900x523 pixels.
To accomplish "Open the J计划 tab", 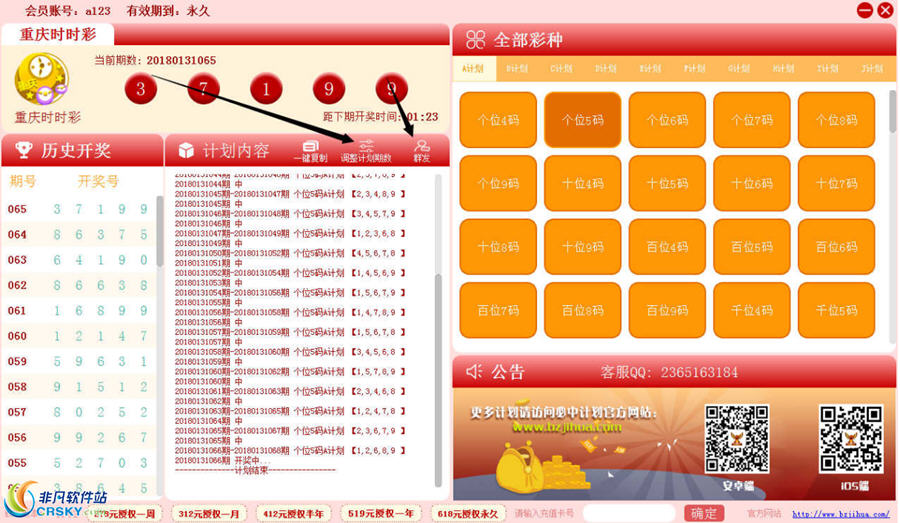I will (872, 69).
